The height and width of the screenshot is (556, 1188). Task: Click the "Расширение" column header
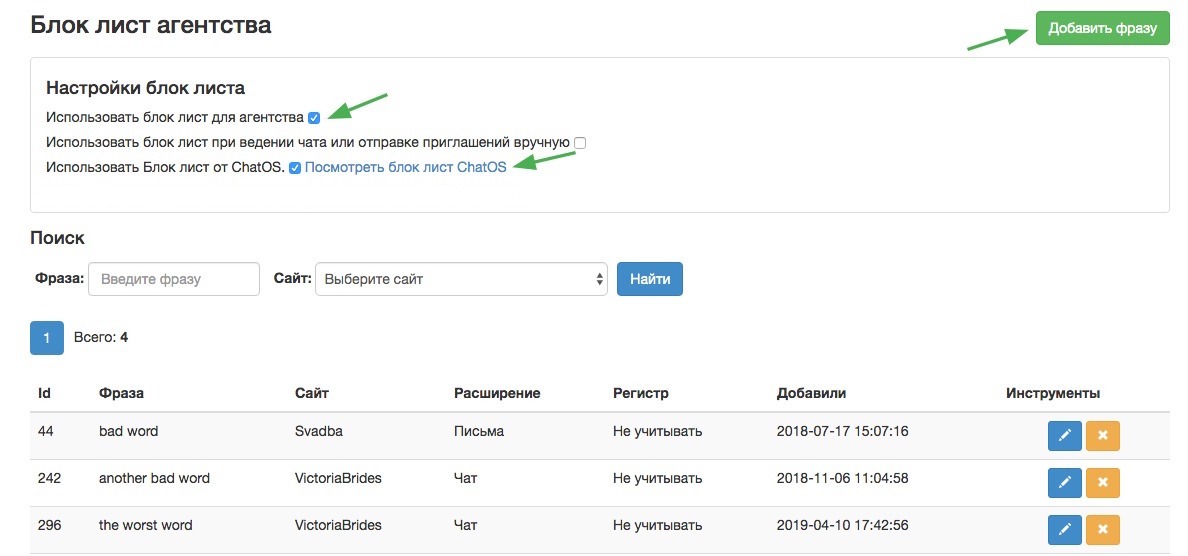pos(497,393)
